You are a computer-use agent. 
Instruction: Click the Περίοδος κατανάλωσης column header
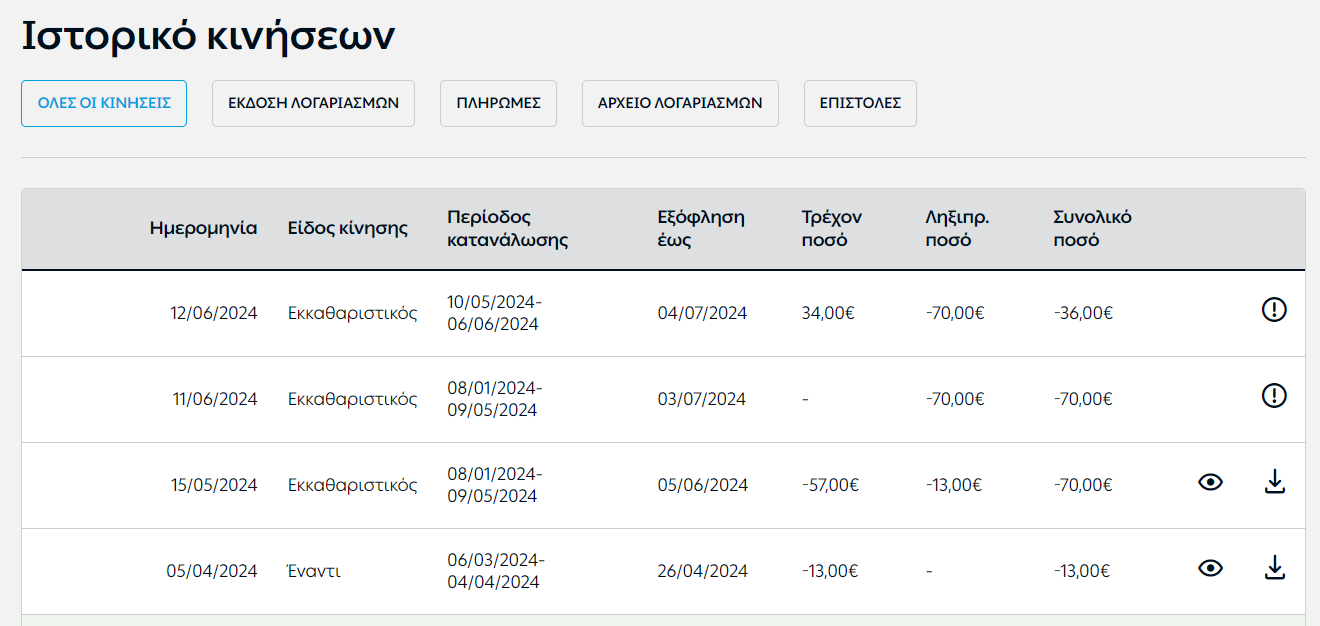tap(508, 229)
